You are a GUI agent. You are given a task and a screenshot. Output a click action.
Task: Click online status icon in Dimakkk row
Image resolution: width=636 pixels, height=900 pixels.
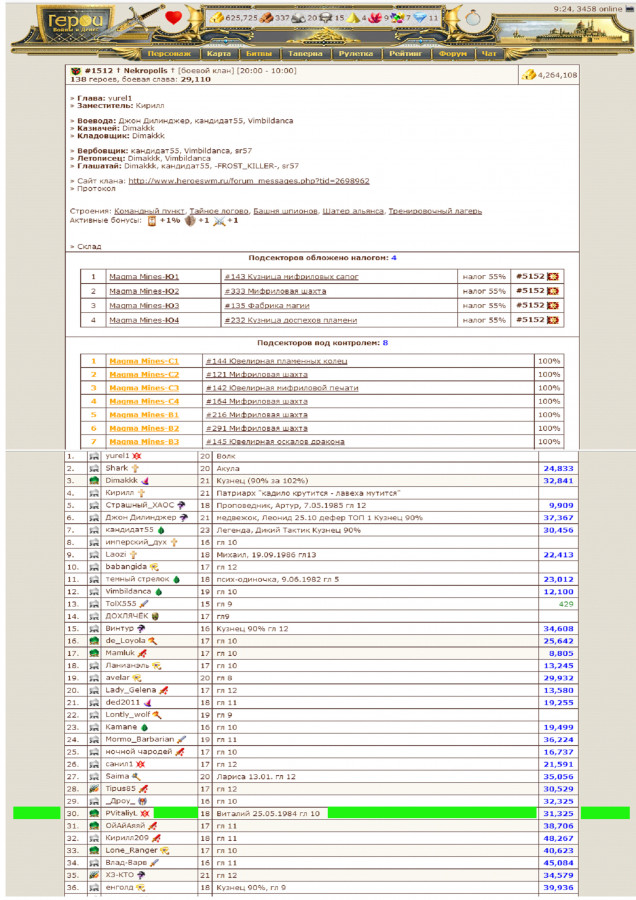click(x=94, y=480)
